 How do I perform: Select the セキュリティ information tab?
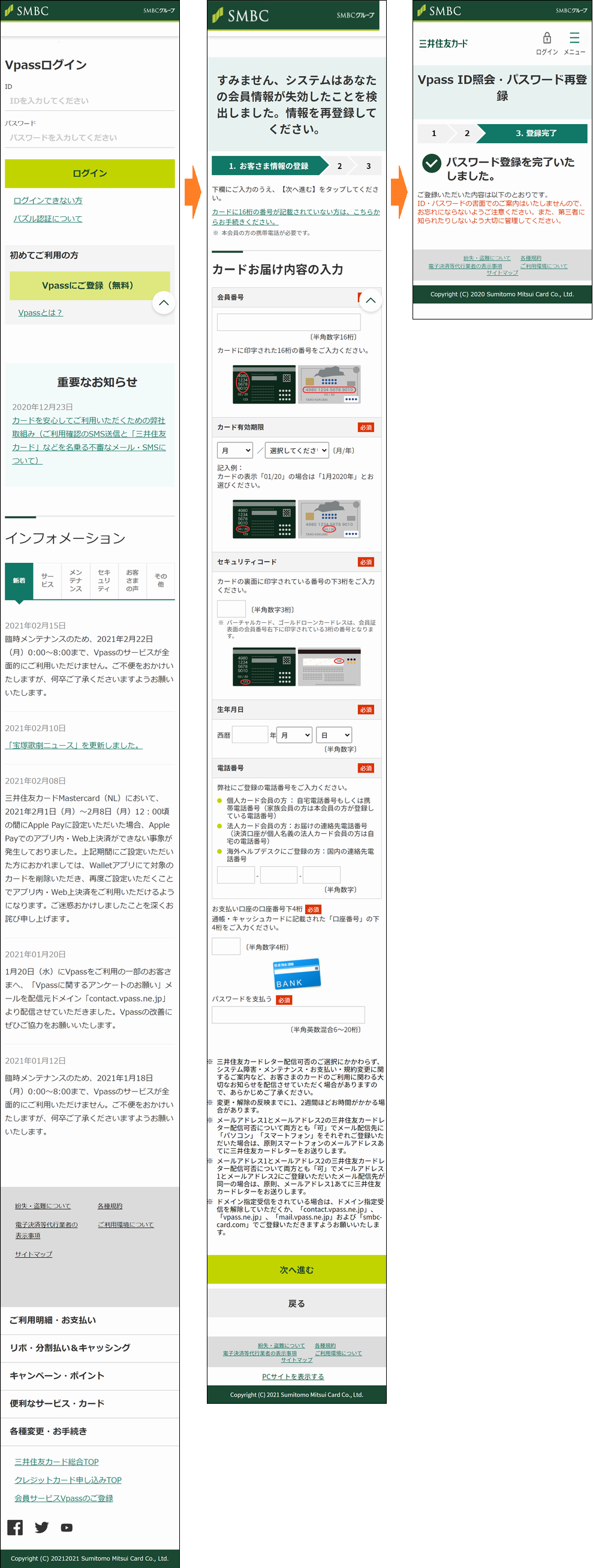point(104,581)
